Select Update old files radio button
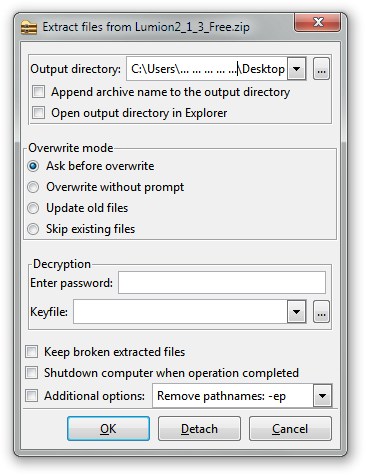This screenshot has height=476, width=366. click(x=33, y=208)
